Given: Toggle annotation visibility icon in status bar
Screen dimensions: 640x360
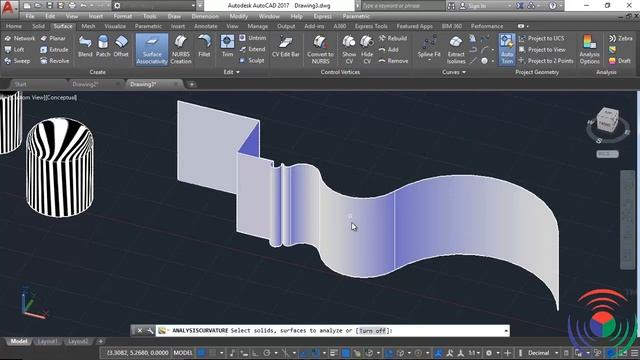Looking at the screenshot, I should click(438, 353).
